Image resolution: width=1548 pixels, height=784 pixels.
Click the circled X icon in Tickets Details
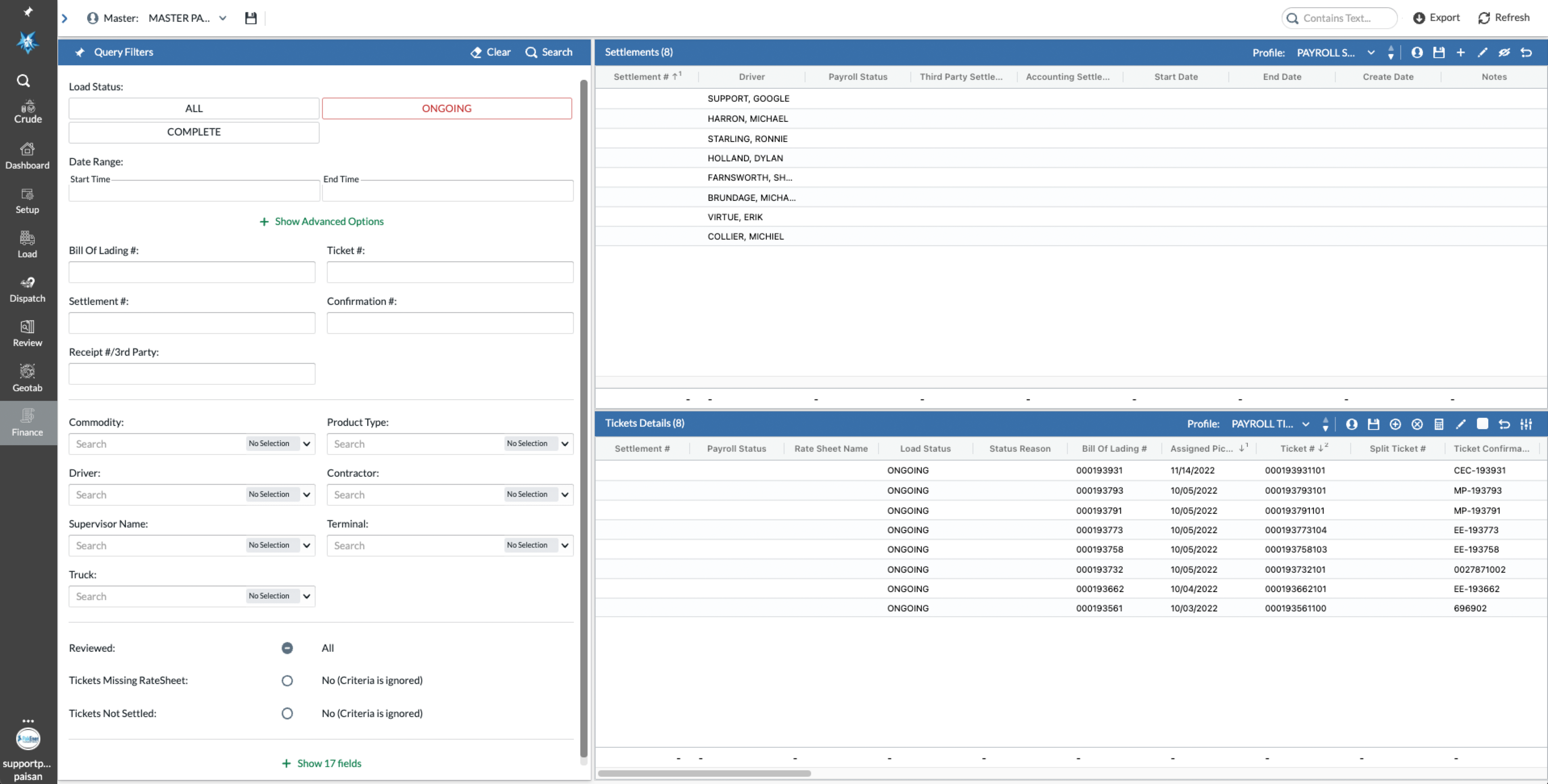(x=1417, y=424)
